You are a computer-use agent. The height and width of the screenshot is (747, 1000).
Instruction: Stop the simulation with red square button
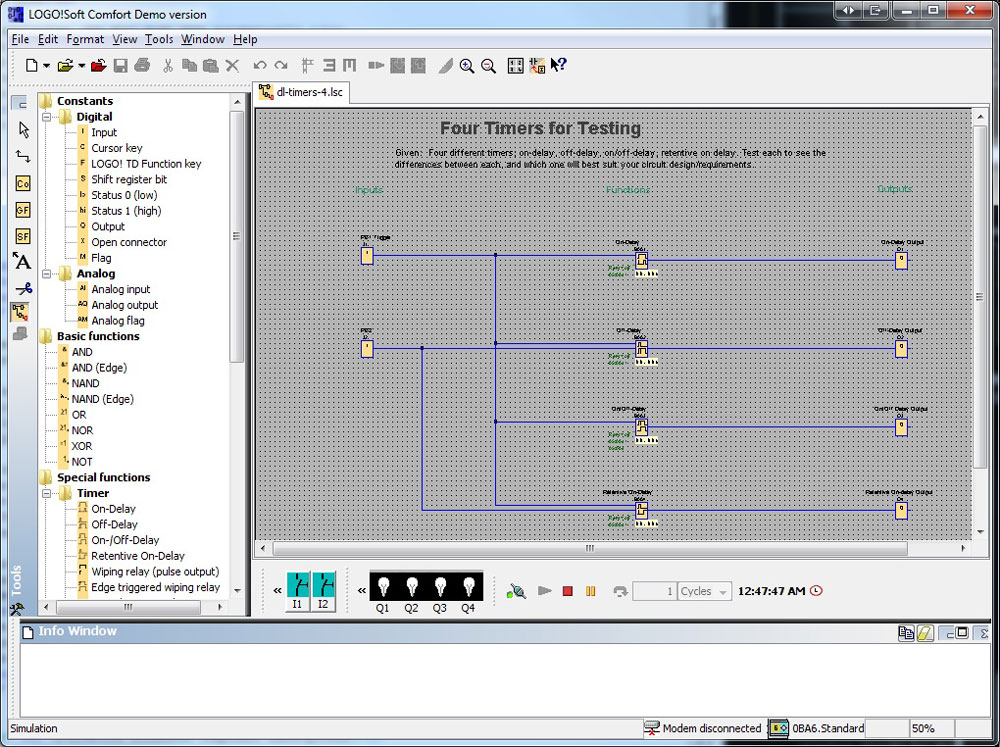pos(567,591)
